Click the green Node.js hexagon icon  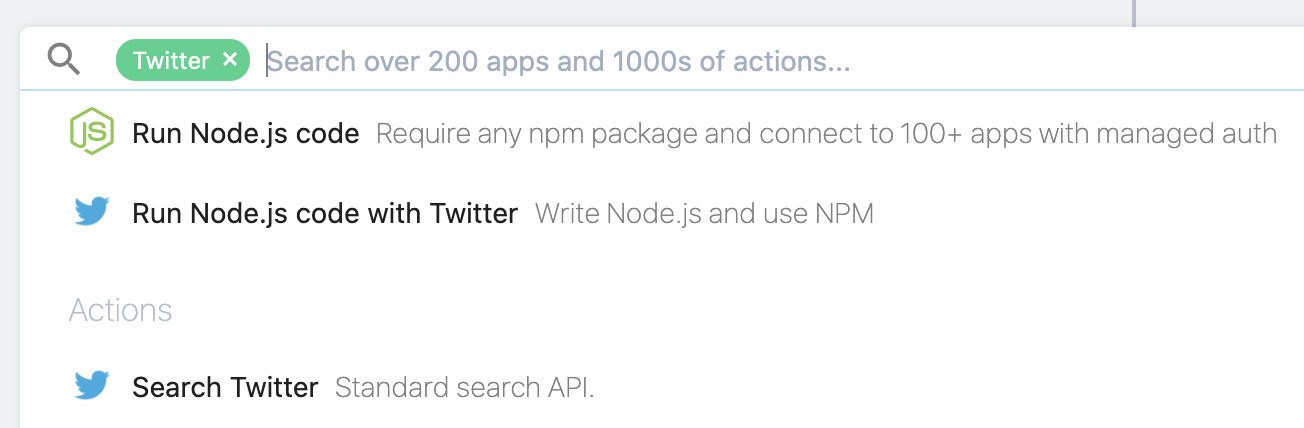pyautogui.click(x=91, y=133)
